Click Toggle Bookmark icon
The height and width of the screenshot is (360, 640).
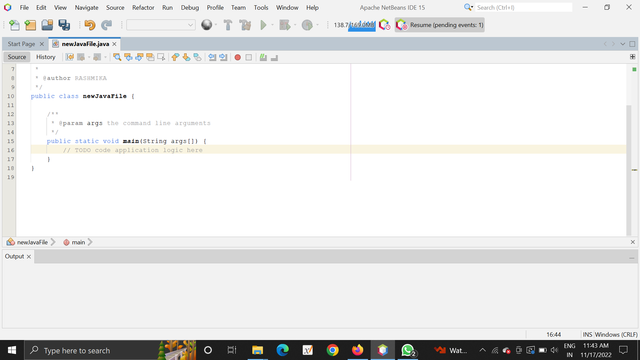(x=198, y=58)
